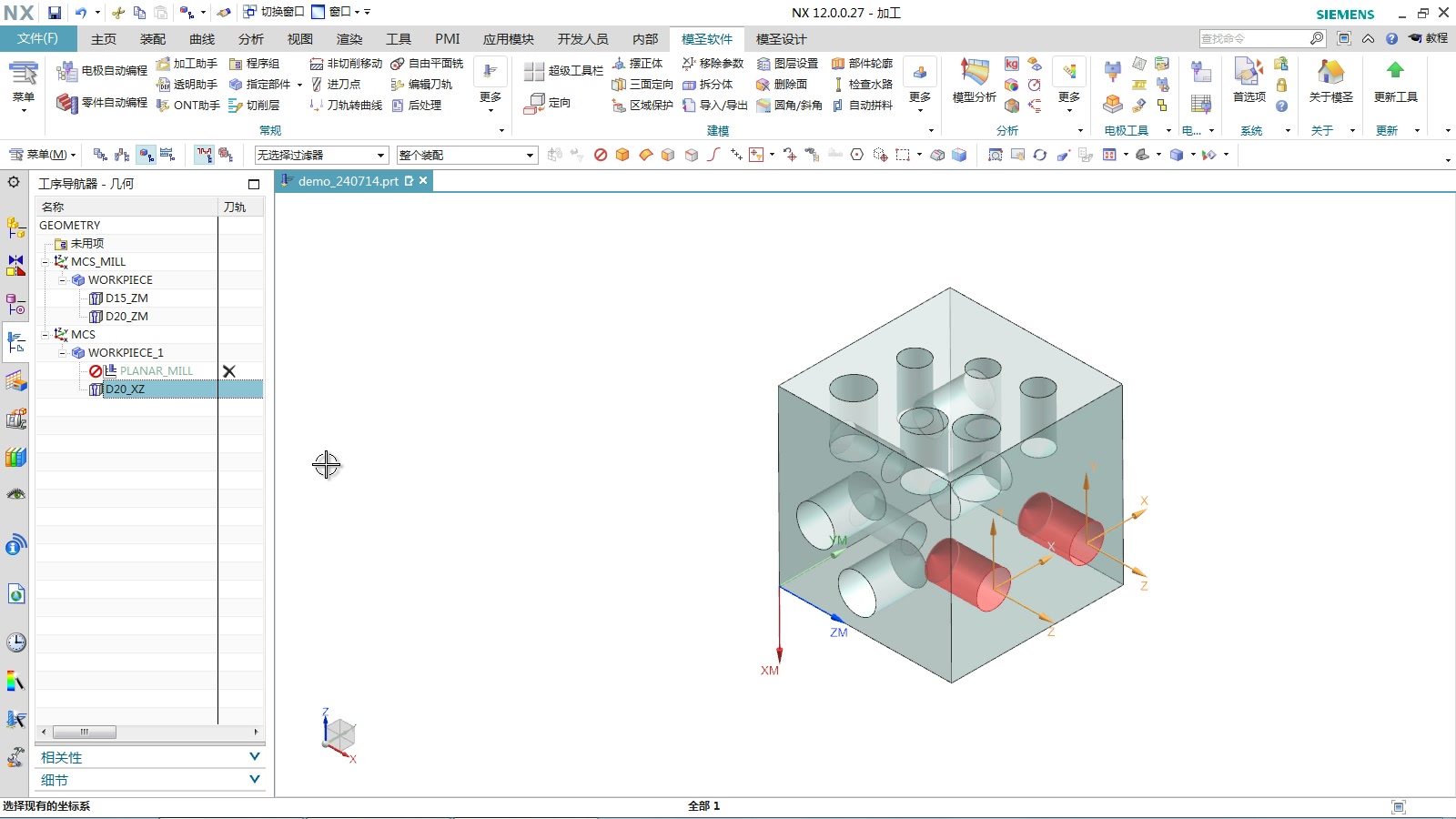1456x819 pixels.
Task: Switch to the 应用模块 application tab
Action: tap(509, 39)
